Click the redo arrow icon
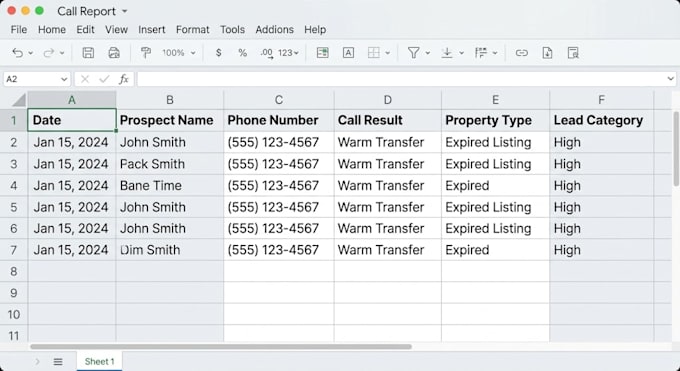Image resolution: width=680 pixels, height=371 pixels. click(49, 53)
